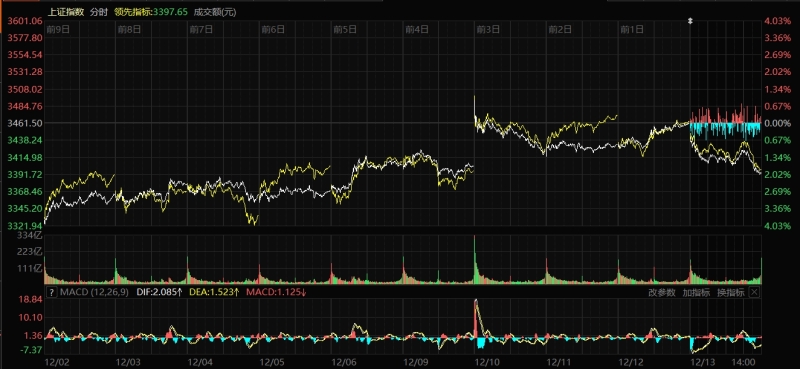Click the DEA:1.523 readout
This screenshot has height=369, width=800.
point(214,292)
